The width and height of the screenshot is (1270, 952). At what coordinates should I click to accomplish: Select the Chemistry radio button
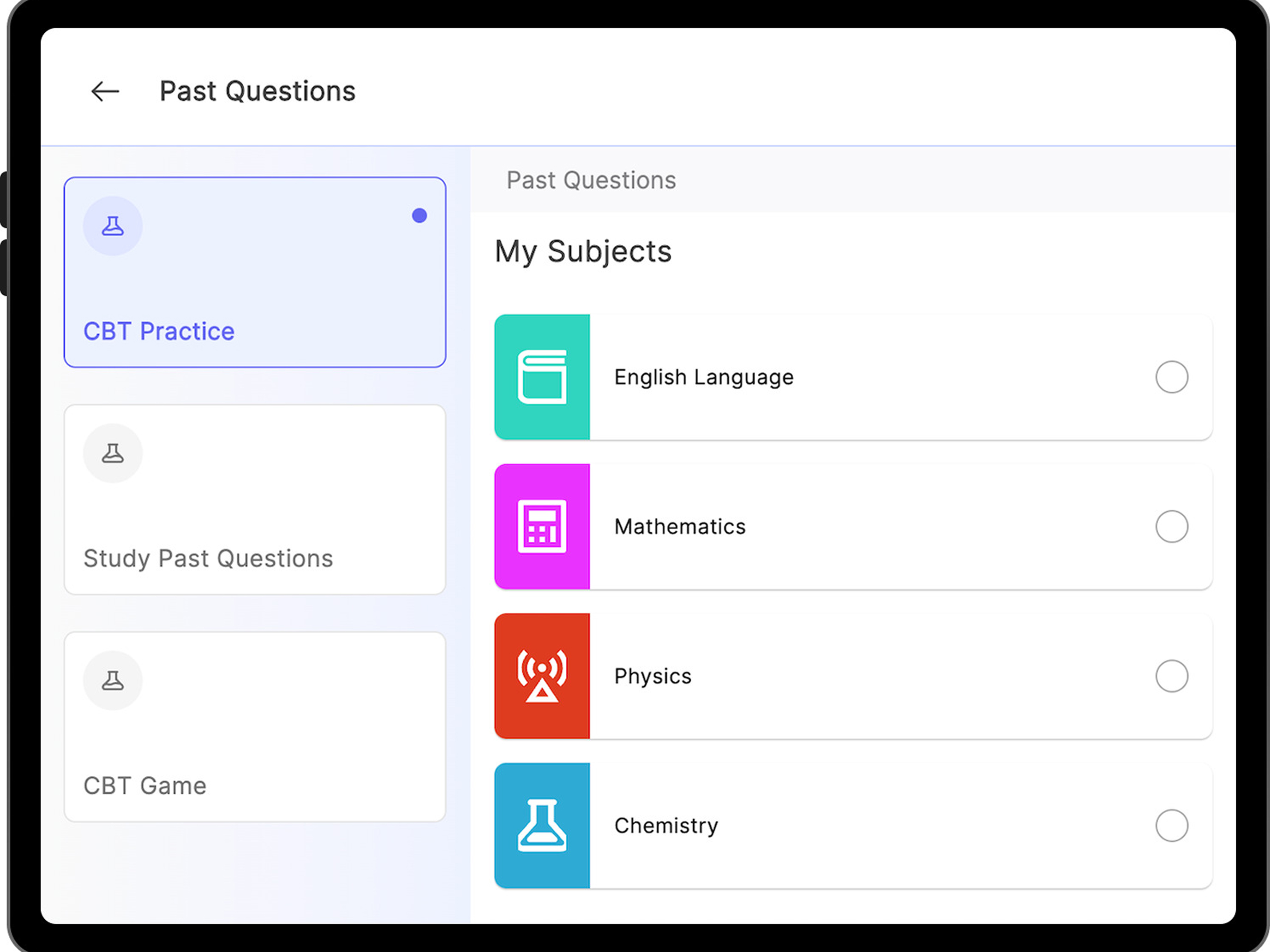(x=1172, y=825)
